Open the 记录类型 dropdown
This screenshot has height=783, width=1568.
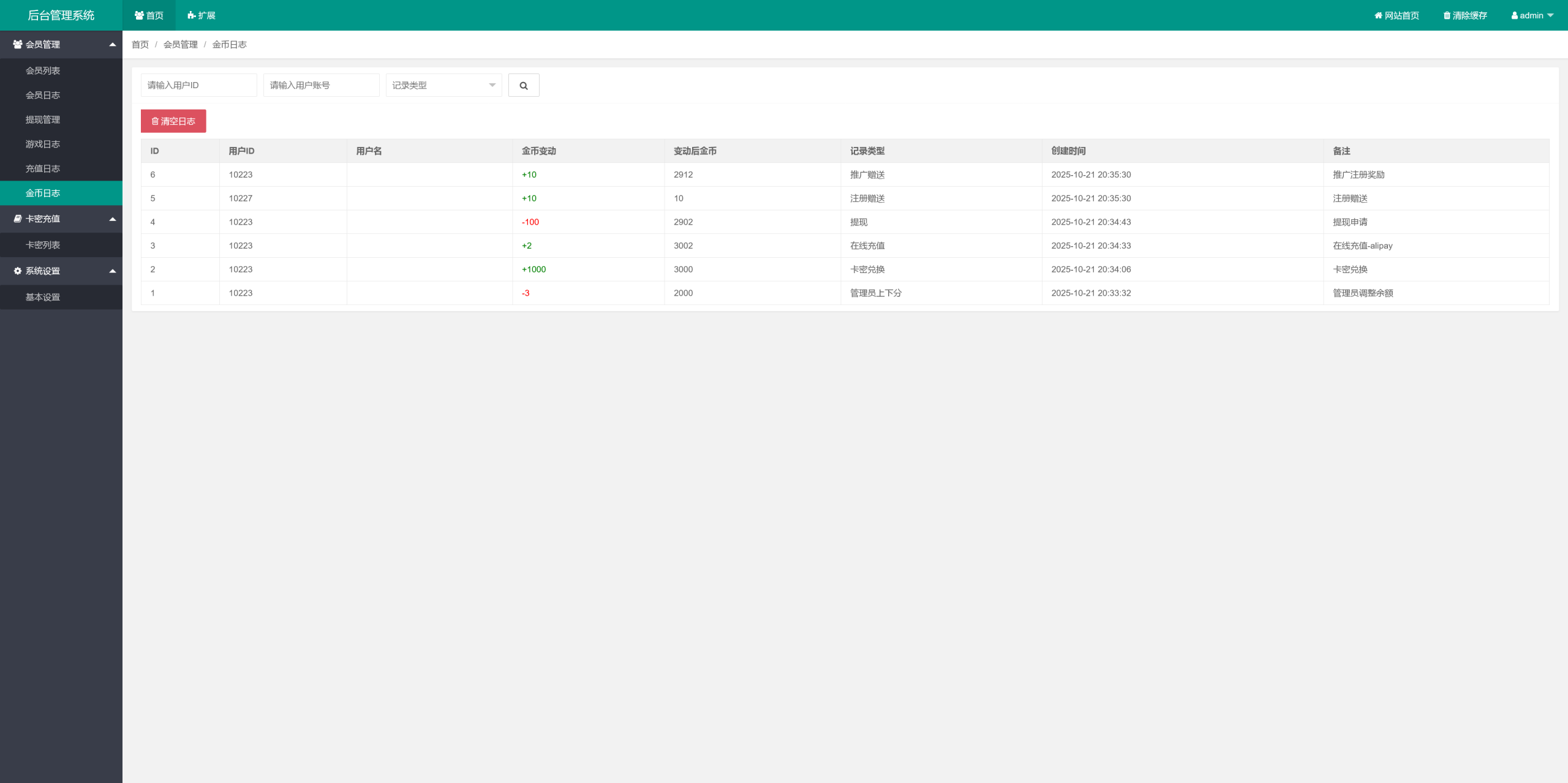coord(443,85)
